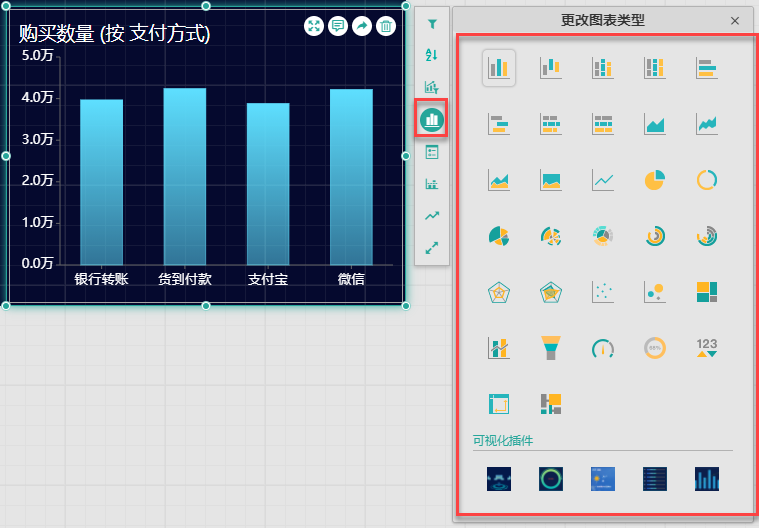This screenshot has height=528, width=759.
Task: Select the bubble chart type
Action: point(654,292)
